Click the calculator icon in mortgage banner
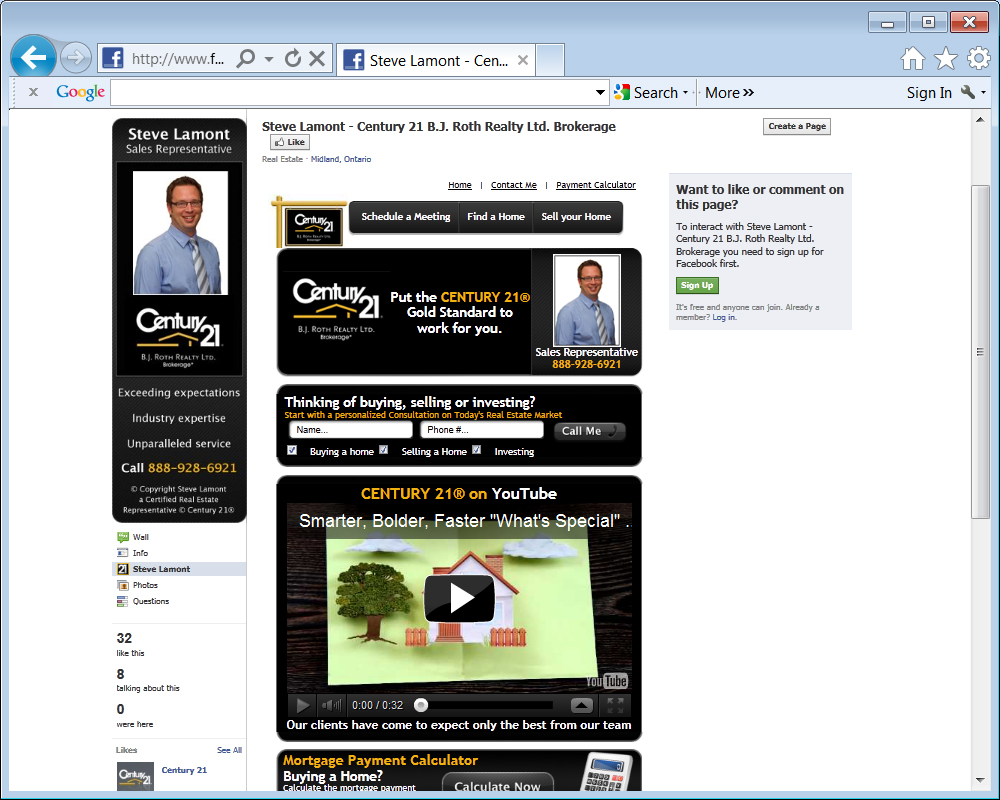Screen dimensions: 1000x800 [608, 773]
